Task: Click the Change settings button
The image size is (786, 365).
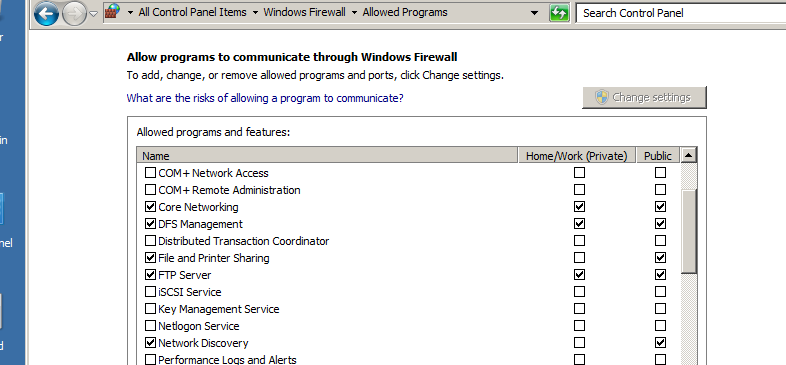Action: 644,97
